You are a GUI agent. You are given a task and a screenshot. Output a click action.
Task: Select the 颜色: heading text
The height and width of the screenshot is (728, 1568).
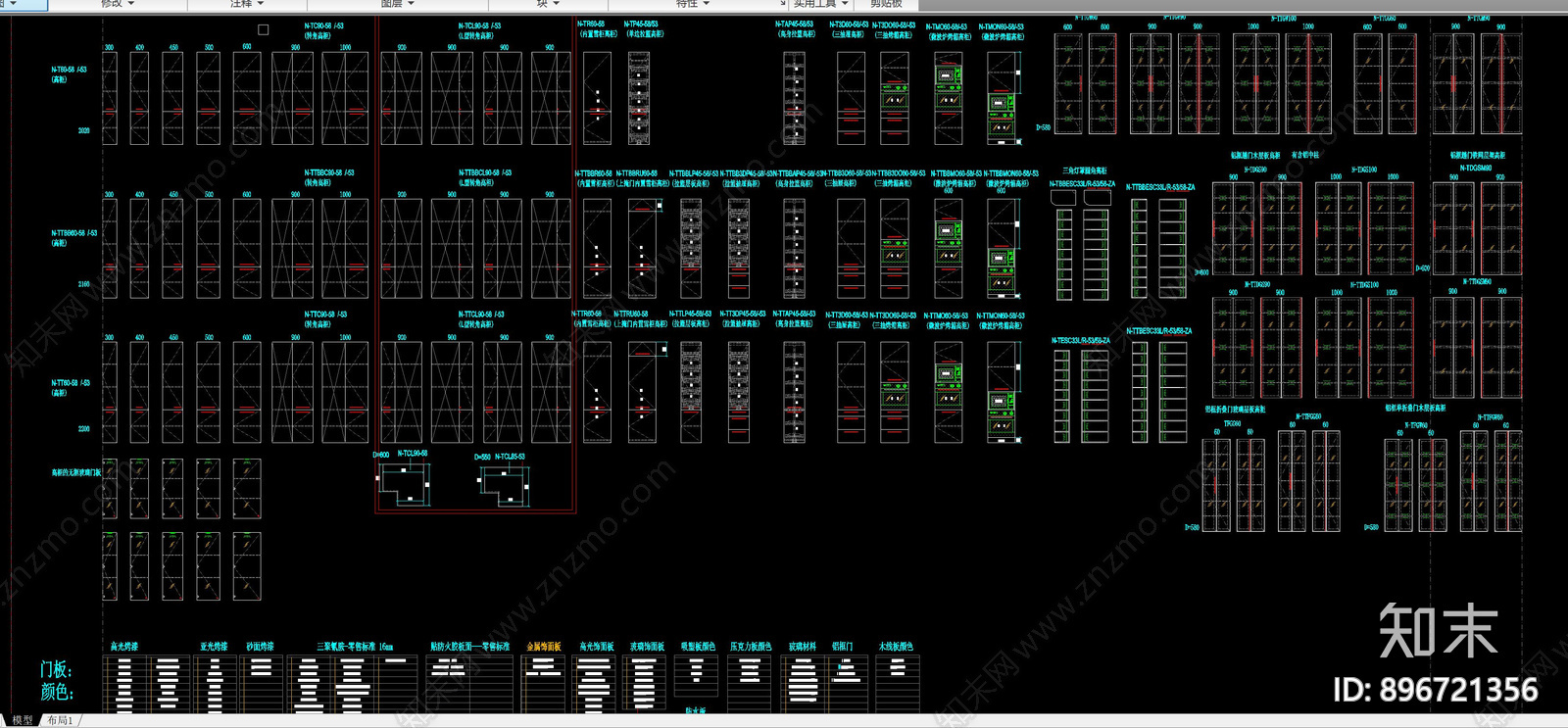coord(56,692)
